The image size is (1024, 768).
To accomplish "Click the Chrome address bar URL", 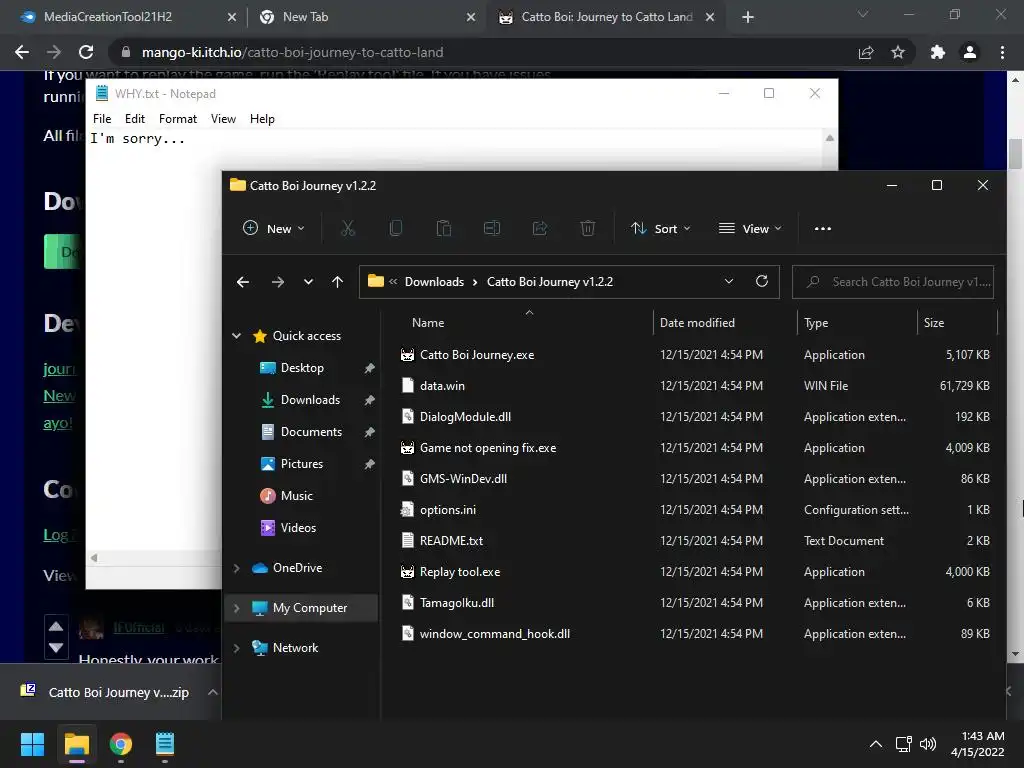I will click(293, 52).
